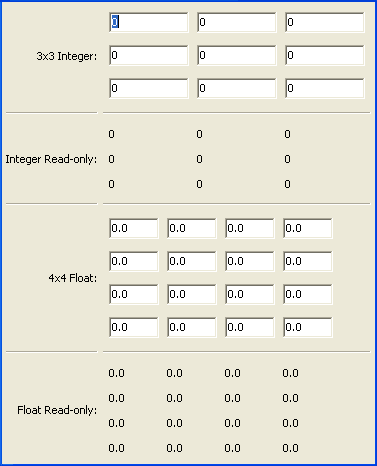Click fourth row, fourth column 4x4 Float field
The width and height of the screenshot is (377, 466).
coord(308,327)
